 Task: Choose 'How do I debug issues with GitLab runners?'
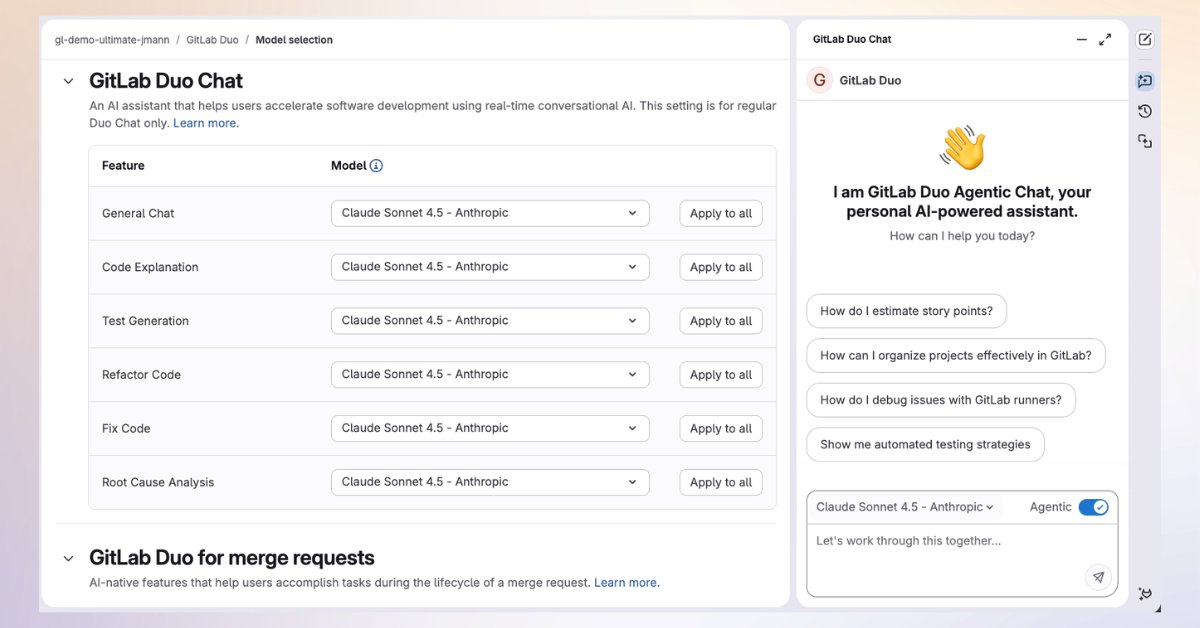(x=941, y=400)
